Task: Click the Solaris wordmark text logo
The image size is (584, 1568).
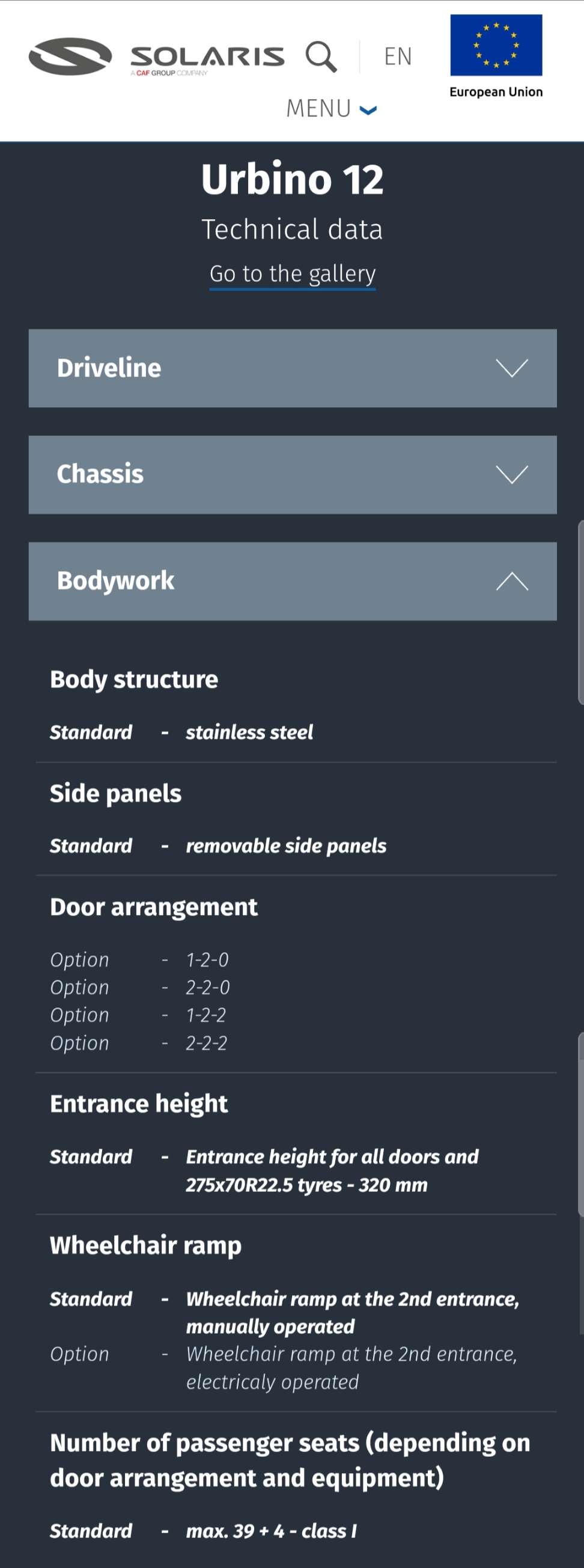Action: coord(207,59)
